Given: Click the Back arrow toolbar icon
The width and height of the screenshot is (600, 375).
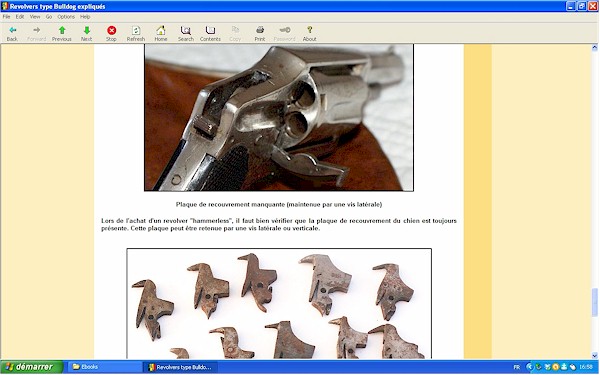Looking at the screenshot, I should pyautogui.click(x=12, y=30).
